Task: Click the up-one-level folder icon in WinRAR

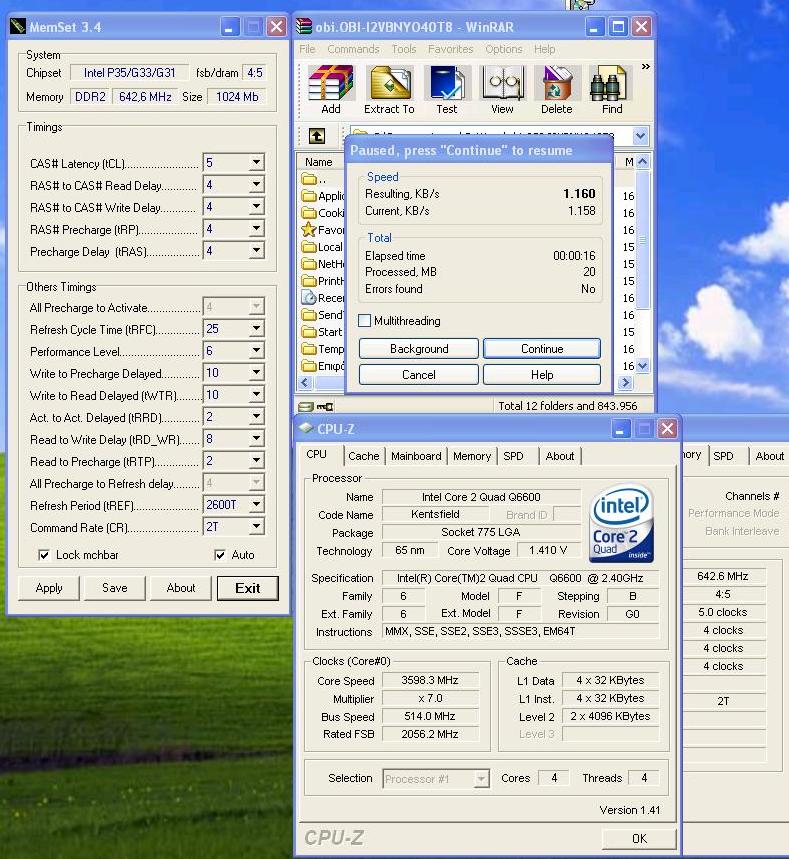Action: pyautogui.click(x=317, y=135)
